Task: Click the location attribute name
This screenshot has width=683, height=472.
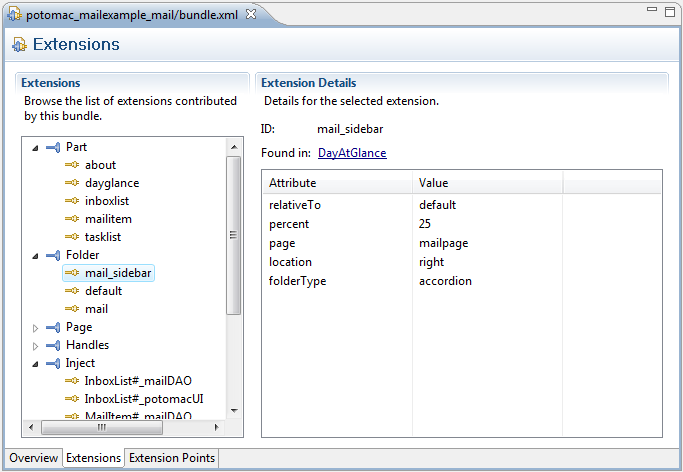Action: coord(290,262)
